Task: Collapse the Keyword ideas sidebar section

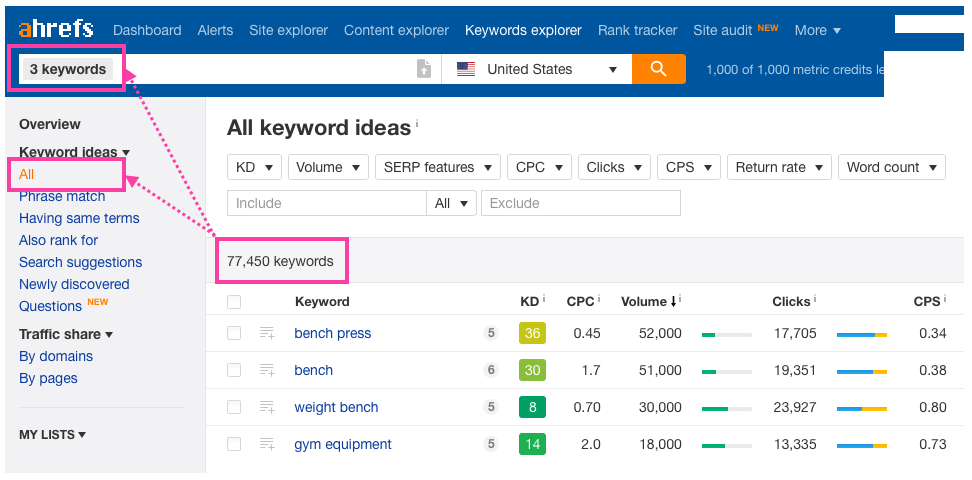Action: pyautogui.click(x=74, y=152)
